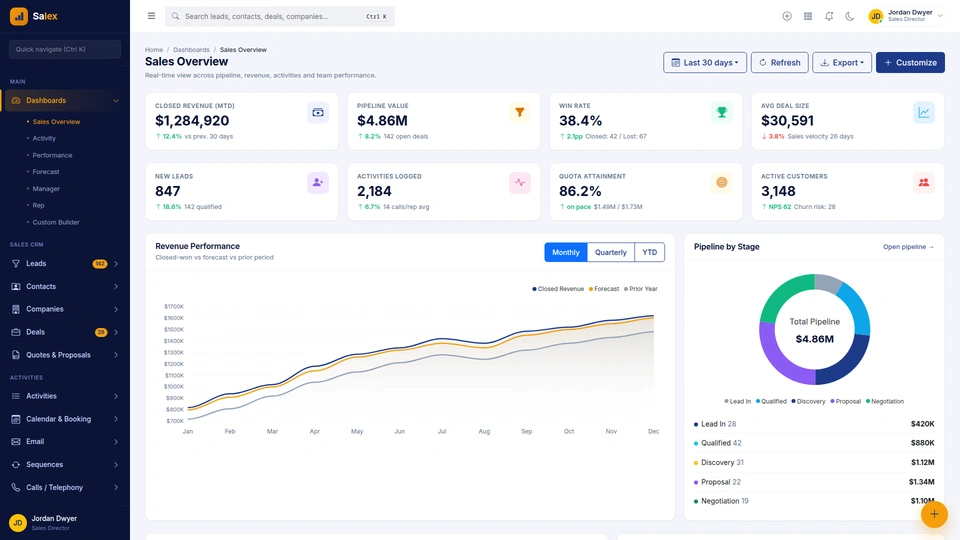Click the Sequences sidebar icon
This screenshot has width=960, height=540.
tap(16, 465)
